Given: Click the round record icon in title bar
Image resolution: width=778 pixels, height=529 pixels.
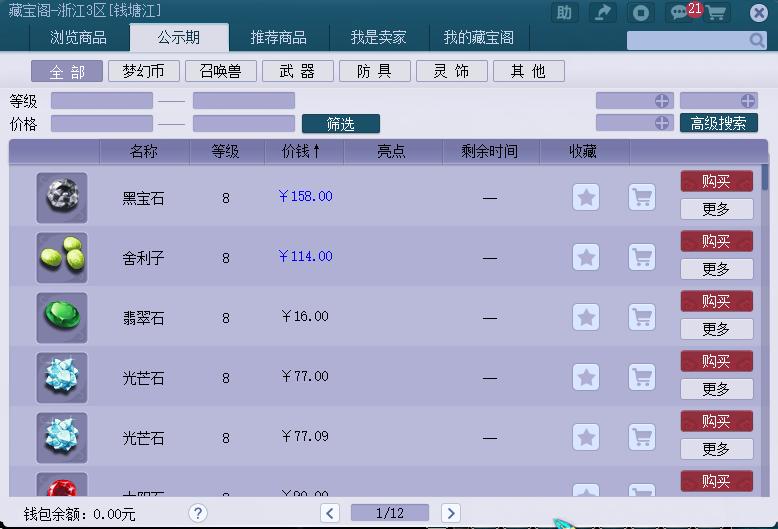Looking at the screenshot, I should (641, 12).
